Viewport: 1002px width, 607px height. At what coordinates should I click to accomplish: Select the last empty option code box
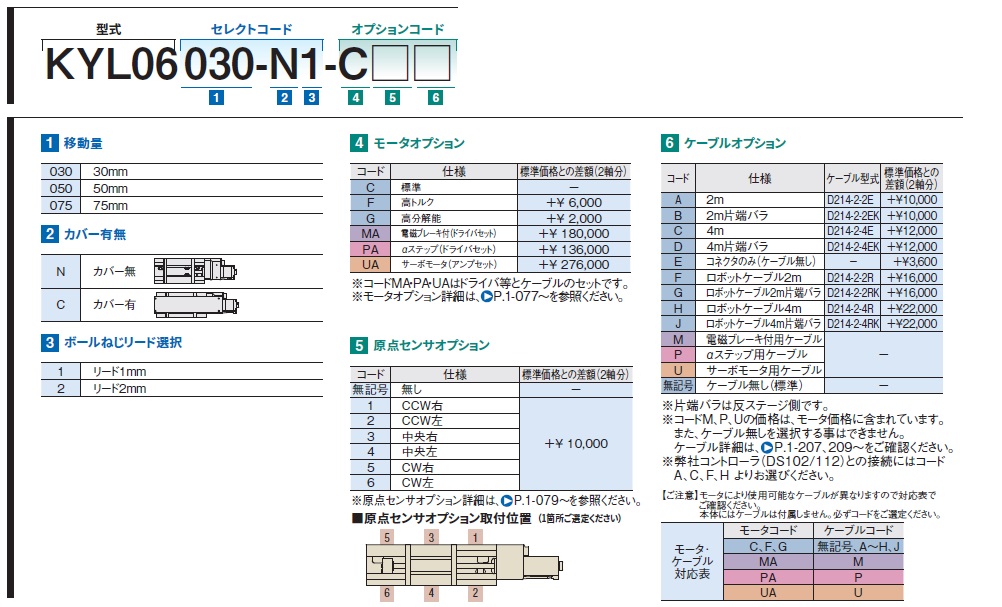click(x=433, y=65)
